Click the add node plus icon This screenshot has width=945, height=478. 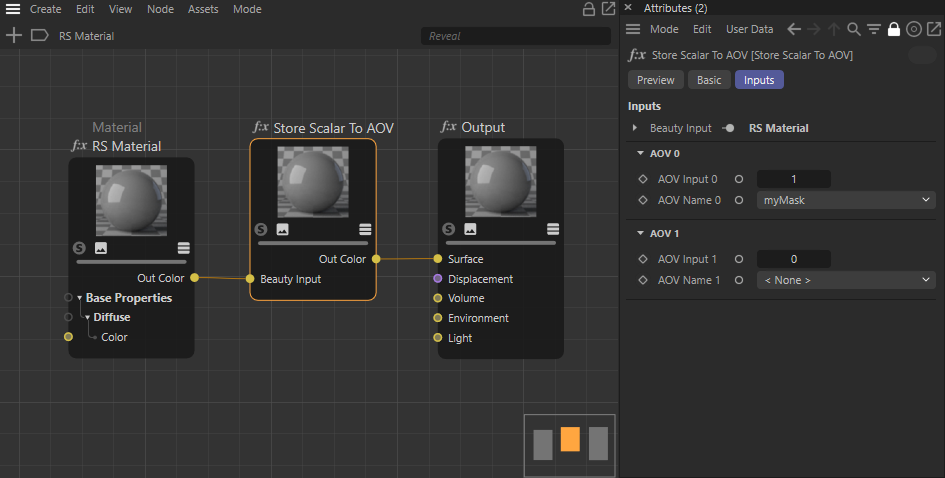coord(14,35)
